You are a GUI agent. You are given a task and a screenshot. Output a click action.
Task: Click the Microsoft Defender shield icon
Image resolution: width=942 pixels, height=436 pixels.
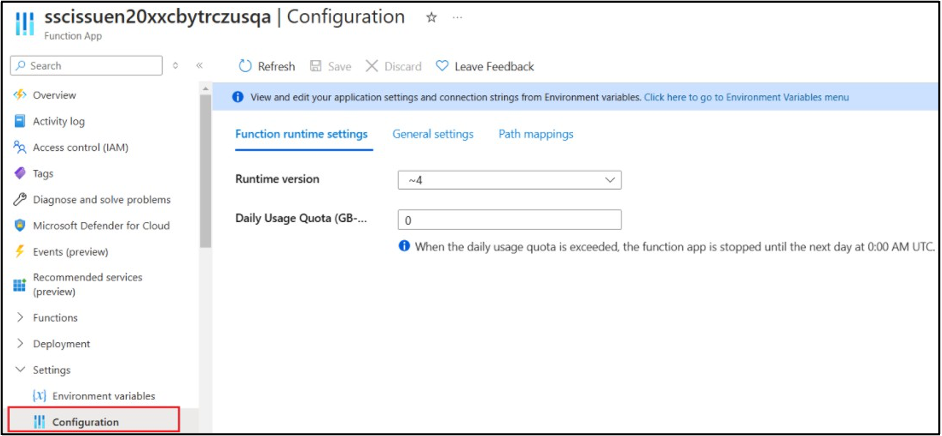[20, 226]
